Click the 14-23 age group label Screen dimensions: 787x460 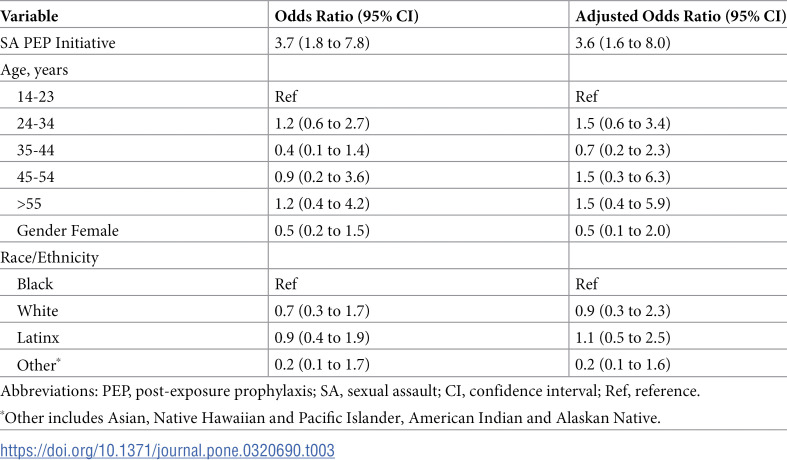(x=35, y=96)
